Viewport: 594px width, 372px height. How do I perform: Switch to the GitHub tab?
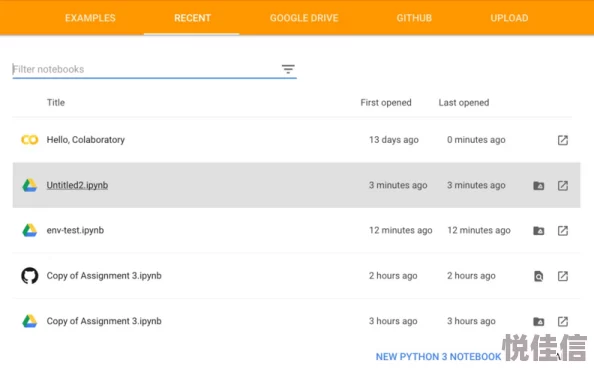pos(414,18)
